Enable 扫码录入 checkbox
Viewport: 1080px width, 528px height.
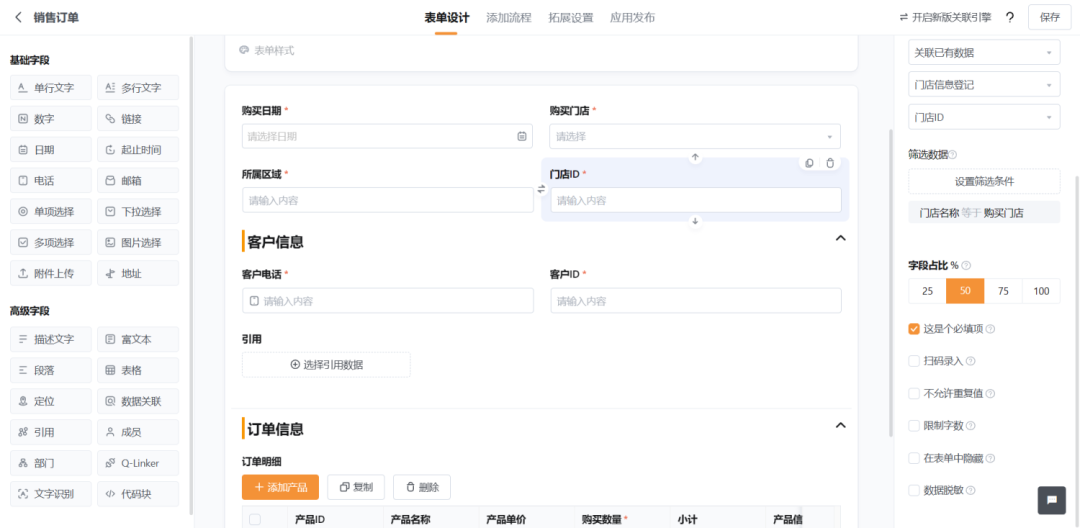[914, 361]
